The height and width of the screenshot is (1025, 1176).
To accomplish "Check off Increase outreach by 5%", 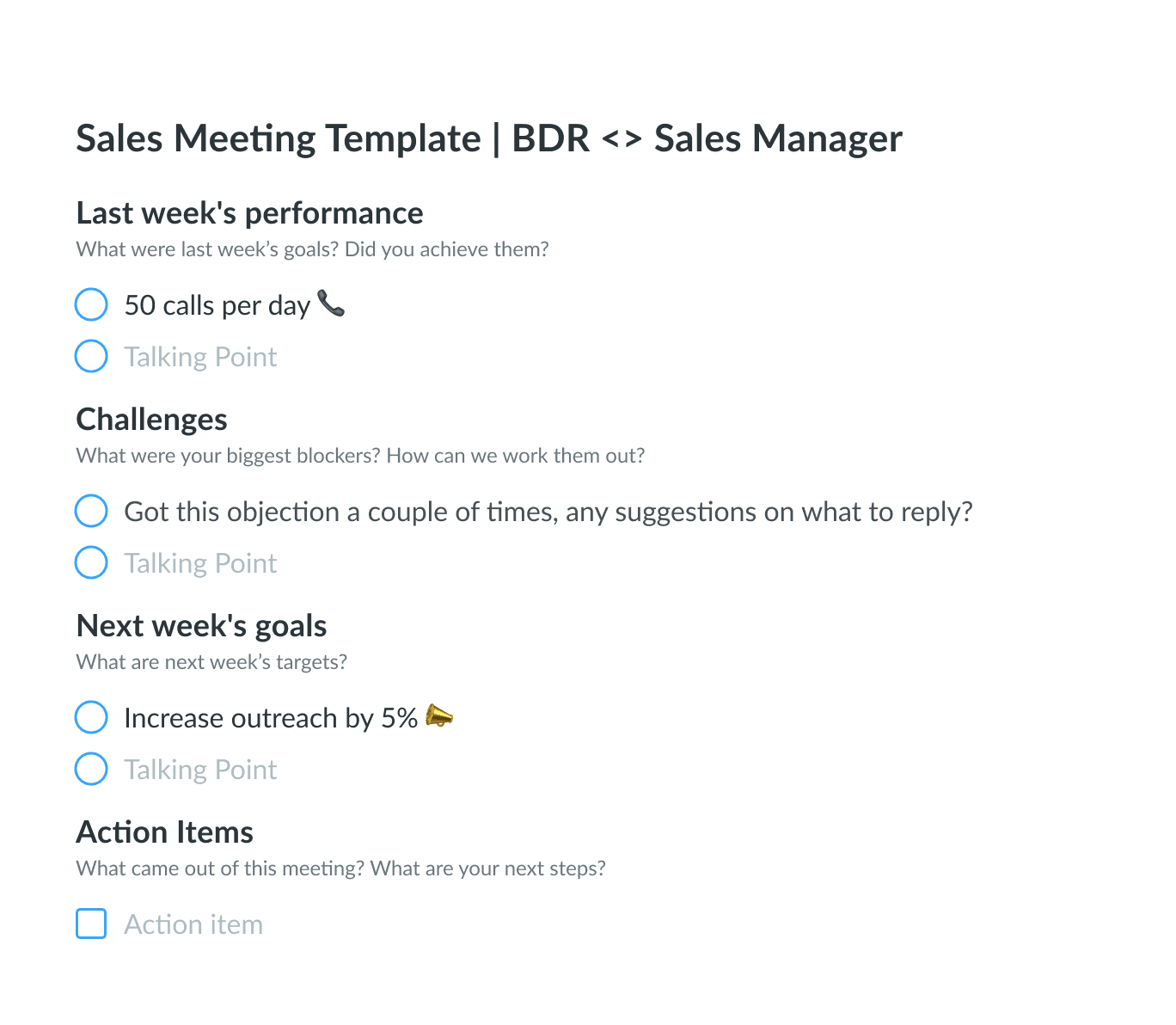I will tap(91, 717).
